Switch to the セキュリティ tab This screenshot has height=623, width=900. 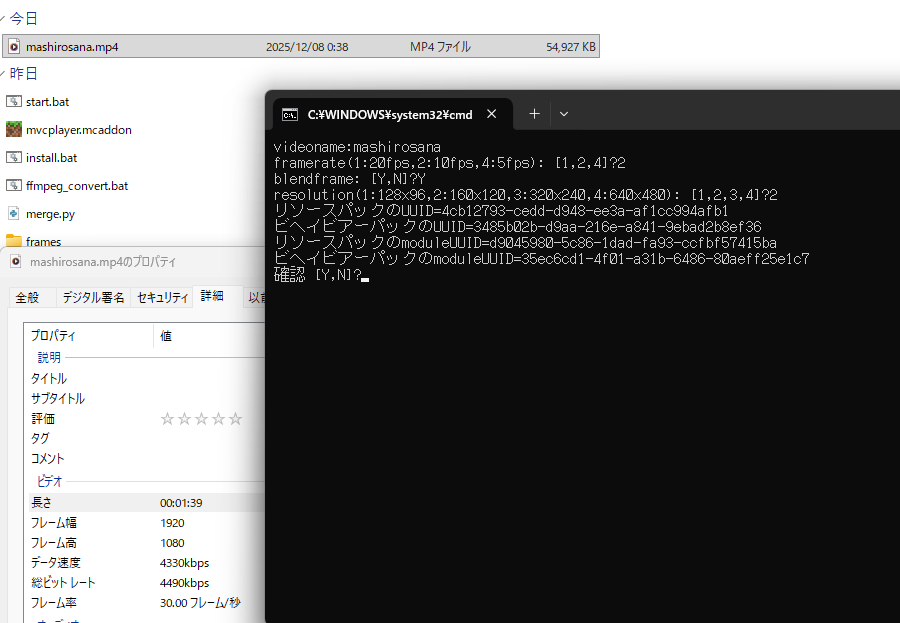[x=162, y=297]
